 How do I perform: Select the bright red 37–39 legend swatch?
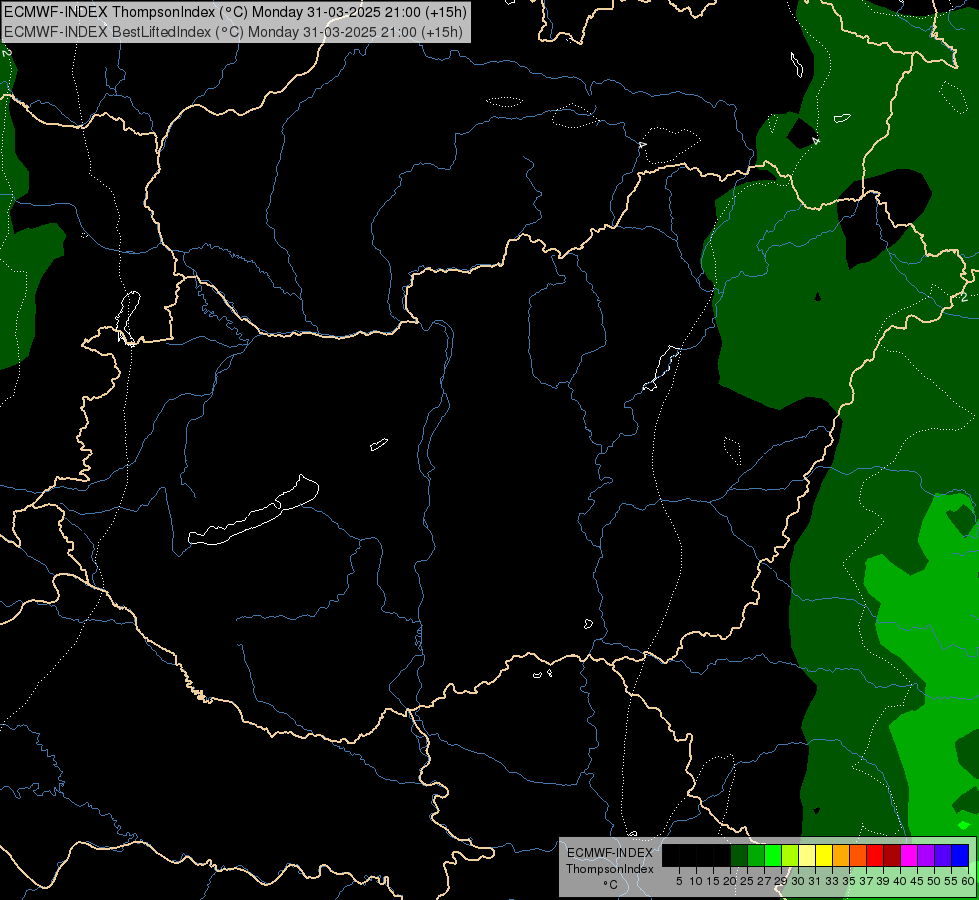(x=875, y=855)
